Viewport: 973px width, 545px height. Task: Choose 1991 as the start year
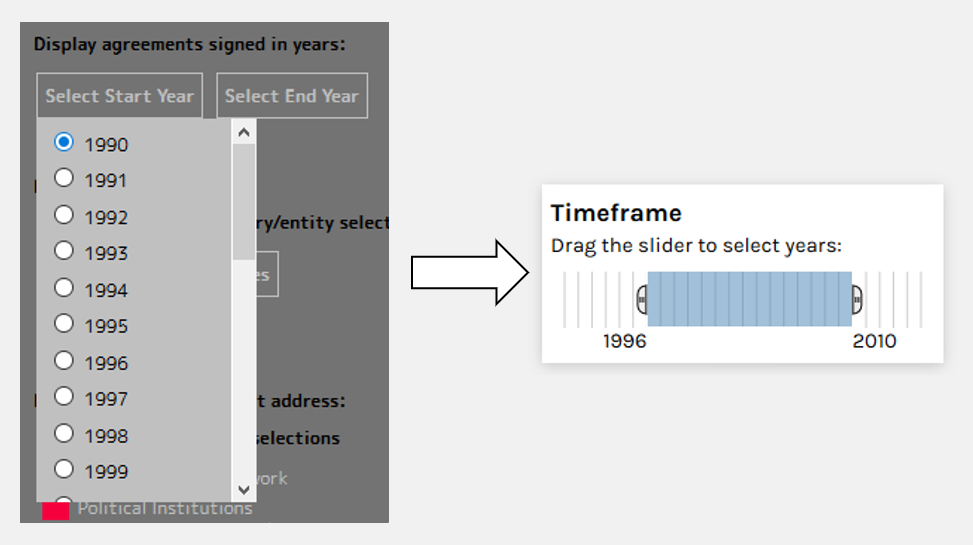click(64, 178)
